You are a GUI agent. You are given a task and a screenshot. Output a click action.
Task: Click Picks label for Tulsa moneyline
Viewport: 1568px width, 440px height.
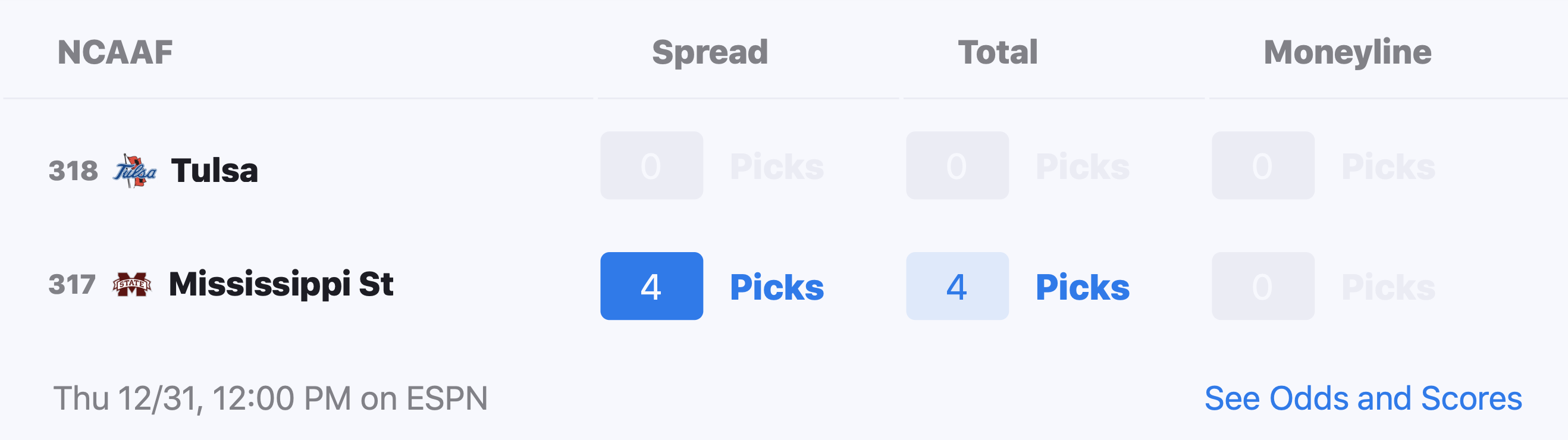coord(1388,166)
